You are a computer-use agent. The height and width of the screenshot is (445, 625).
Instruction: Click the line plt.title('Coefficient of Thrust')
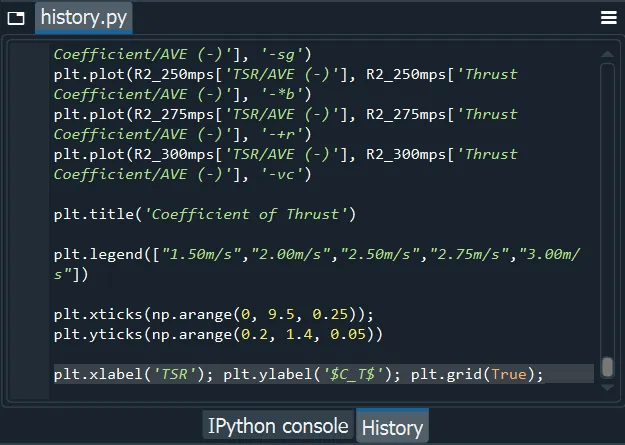tap(205, 214)
